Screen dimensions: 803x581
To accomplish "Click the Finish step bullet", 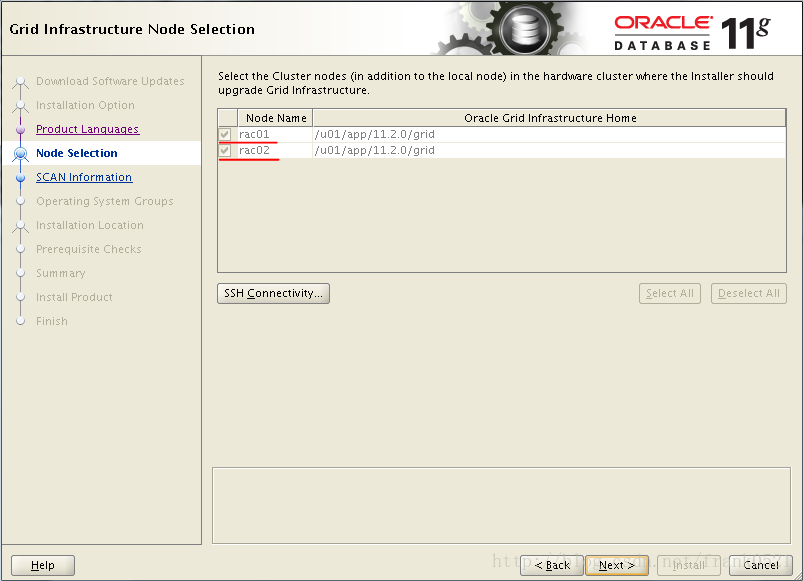I will [x=20, y=321].
